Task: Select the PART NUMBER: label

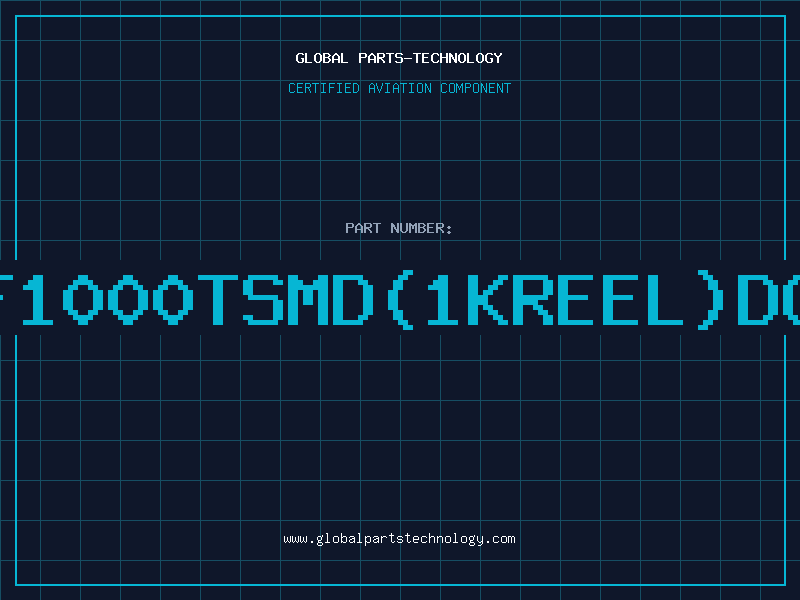Action: (x=399, y=228)
